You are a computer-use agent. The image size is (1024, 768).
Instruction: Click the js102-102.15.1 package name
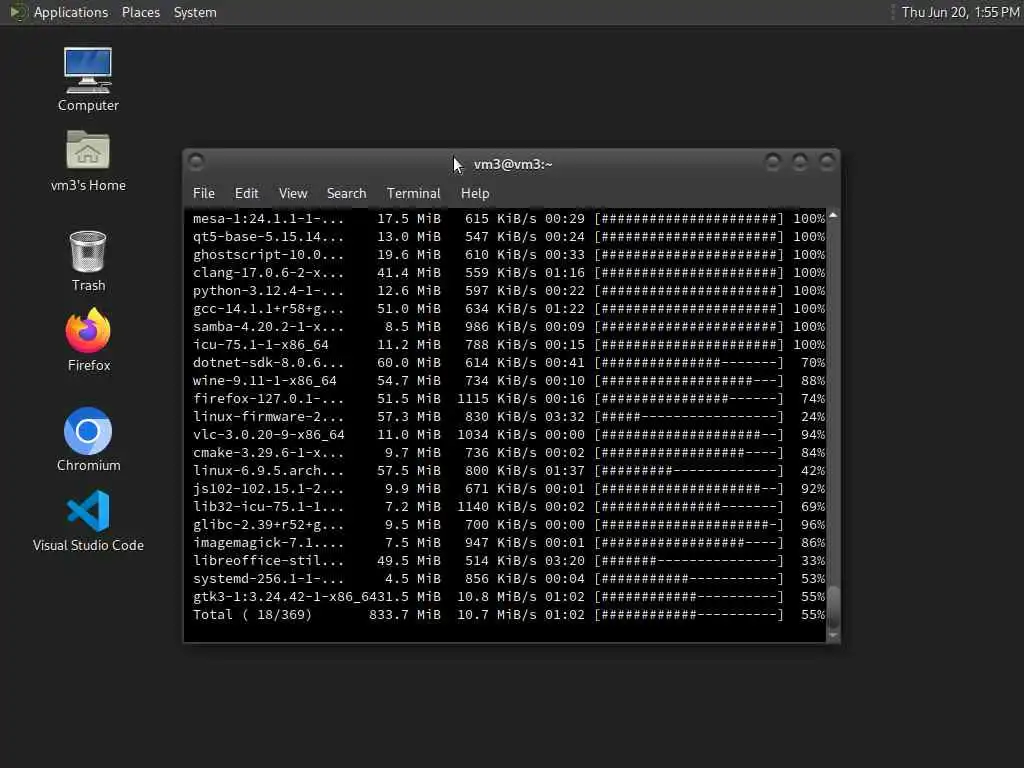pos(268,488)
